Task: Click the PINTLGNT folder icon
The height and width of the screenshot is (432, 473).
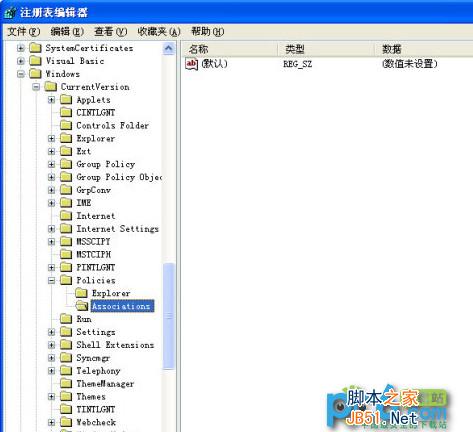Action: (66, 267)
